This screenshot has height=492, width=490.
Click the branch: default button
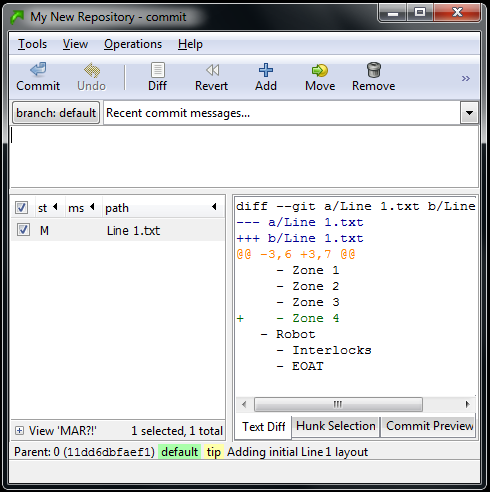pos(56,113)
